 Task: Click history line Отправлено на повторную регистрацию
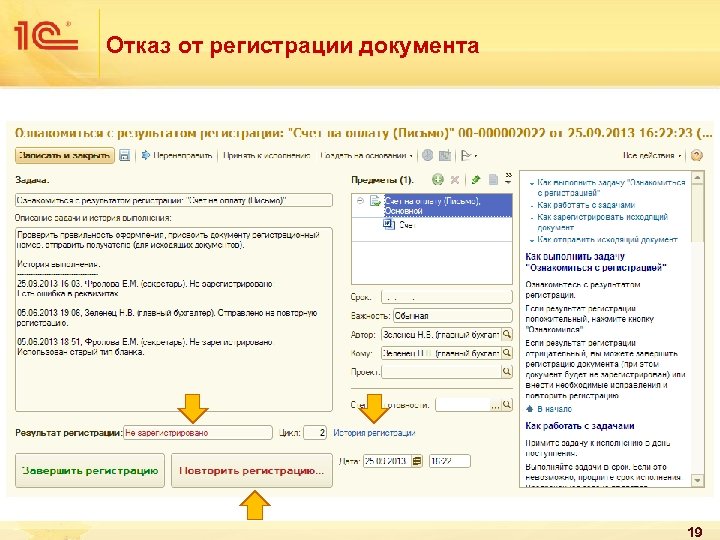pos(167,318)
